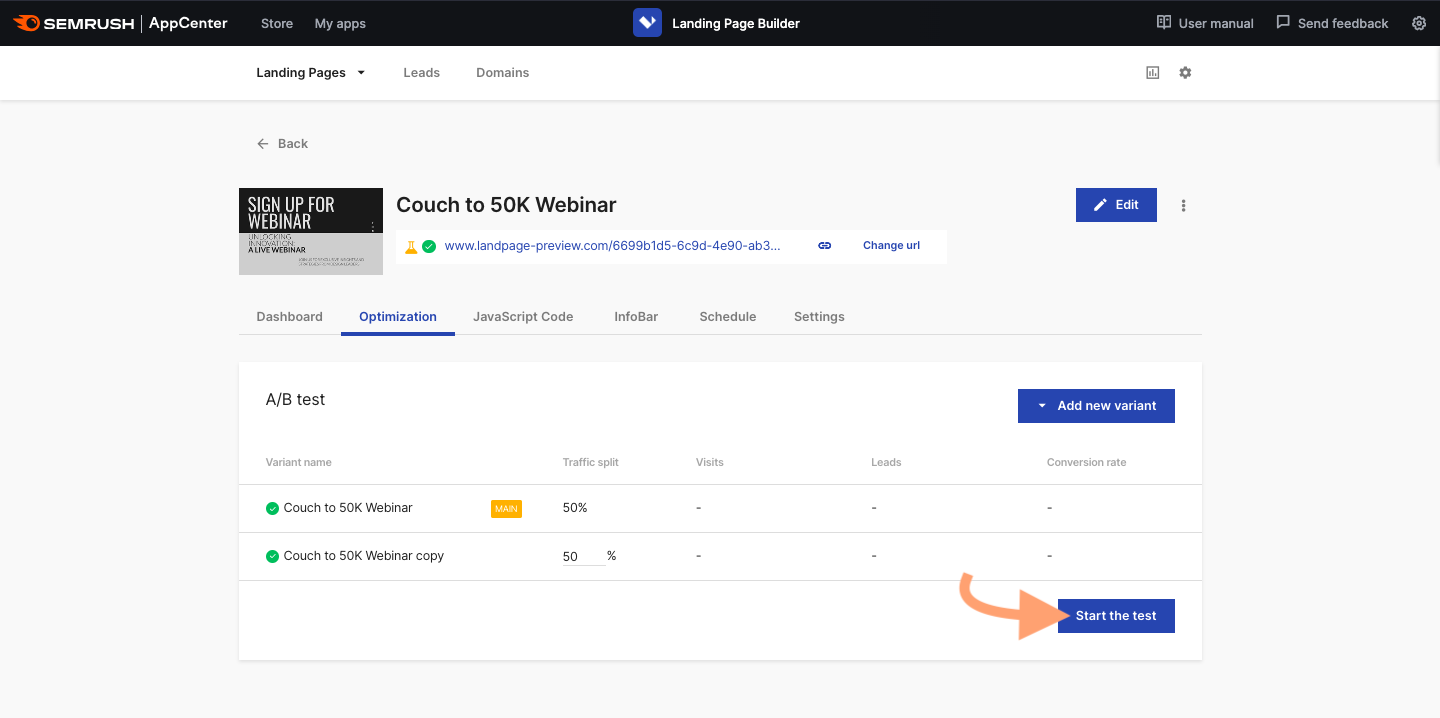
Task: Open the three-dot menu next to Edit
Action: 1183,205
